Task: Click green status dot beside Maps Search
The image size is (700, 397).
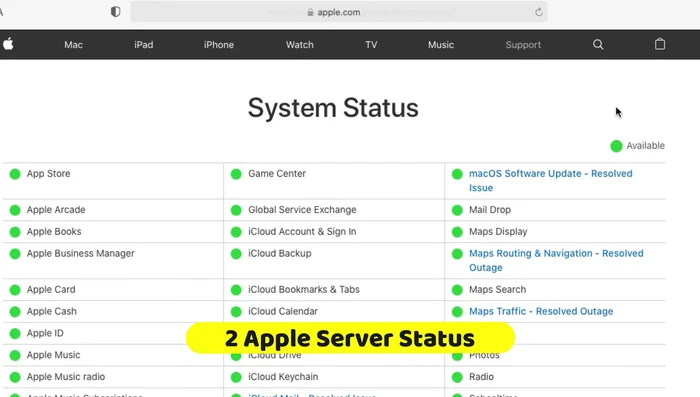Action: click(x=457, y=290)
